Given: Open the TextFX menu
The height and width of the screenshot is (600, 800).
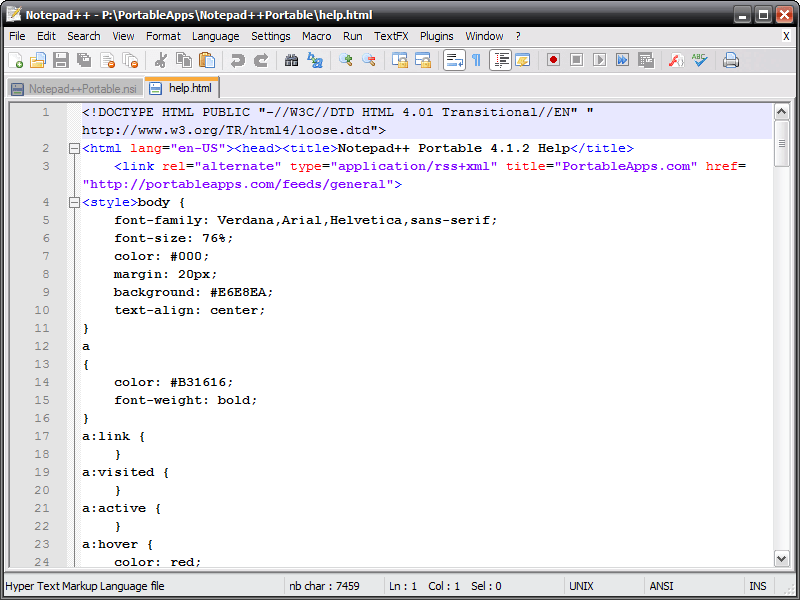Looking at the screenshot, I should (x=391, y=36).
